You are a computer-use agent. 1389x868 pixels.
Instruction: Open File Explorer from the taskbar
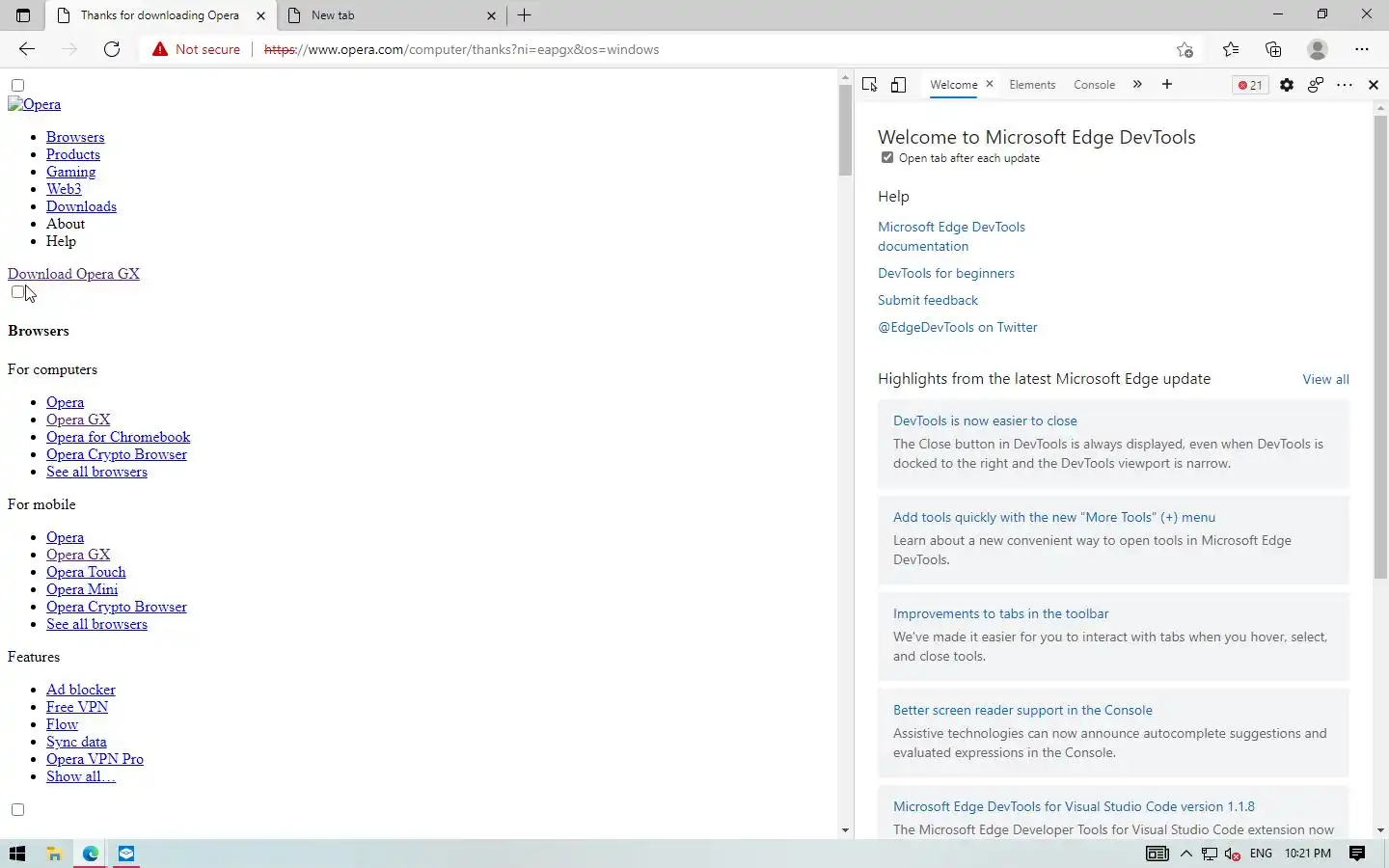point(54,854)
